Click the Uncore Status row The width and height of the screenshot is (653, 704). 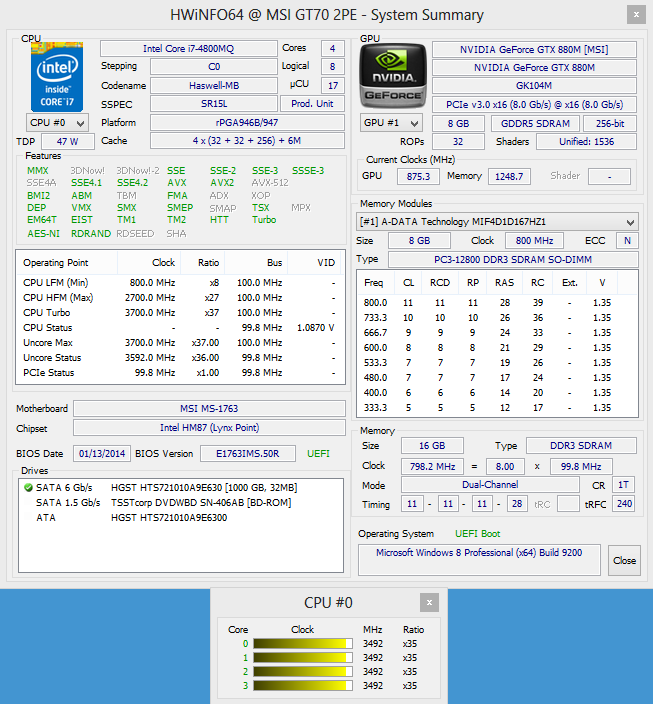(x=180, y=358)
